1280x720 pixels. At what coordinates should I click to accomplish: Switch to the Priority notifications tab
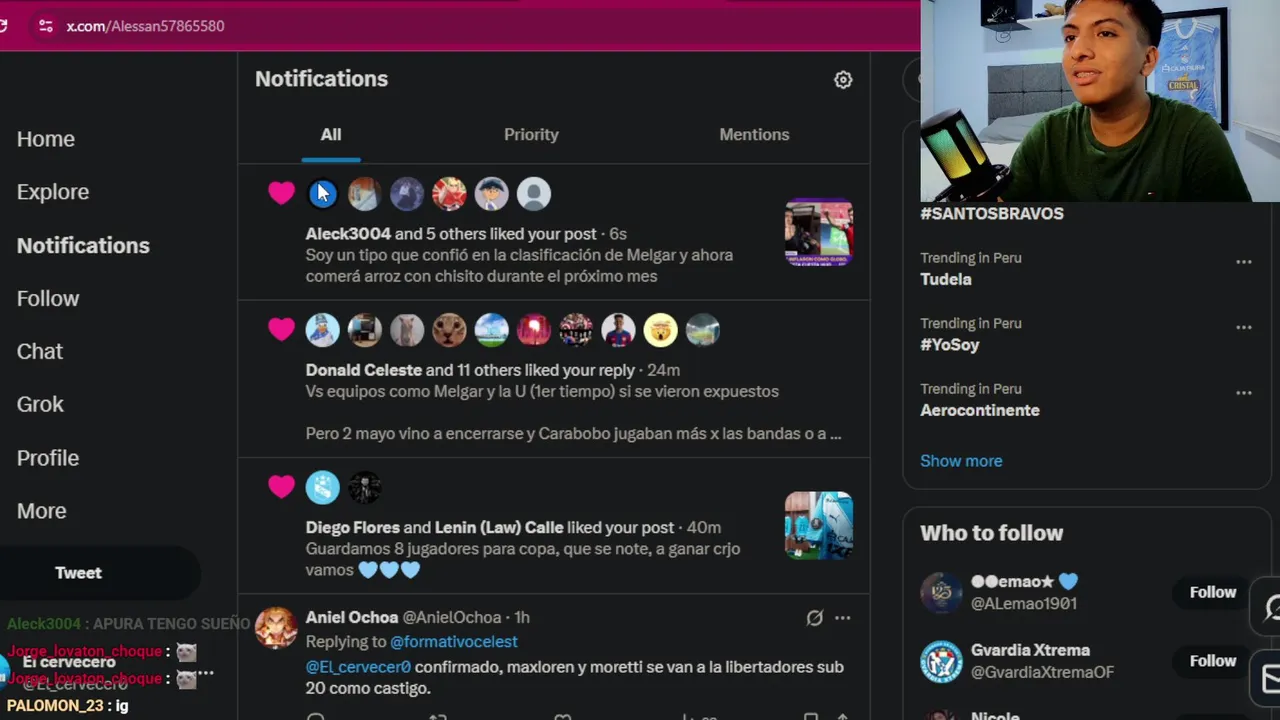(x=531, y=135)
